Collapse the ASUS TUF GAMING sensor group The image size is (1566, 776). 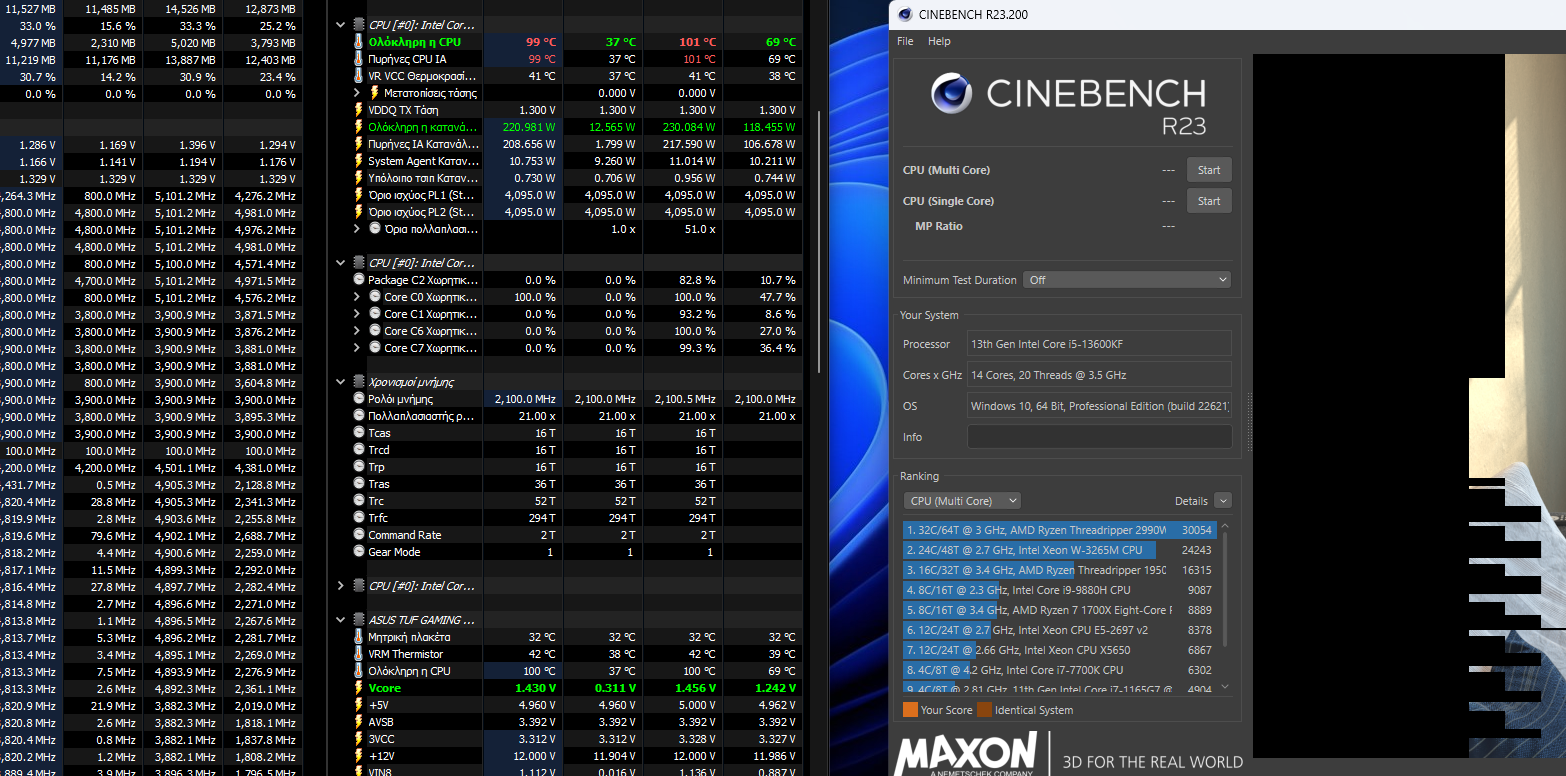(341, 620)
